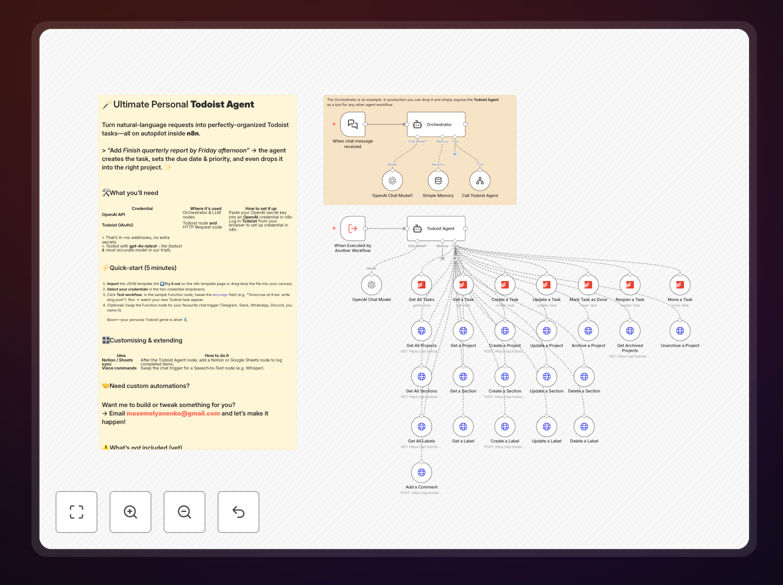783x585 pixels.
Task: Click the zoom in magnifier button
Action: point(130,512)
